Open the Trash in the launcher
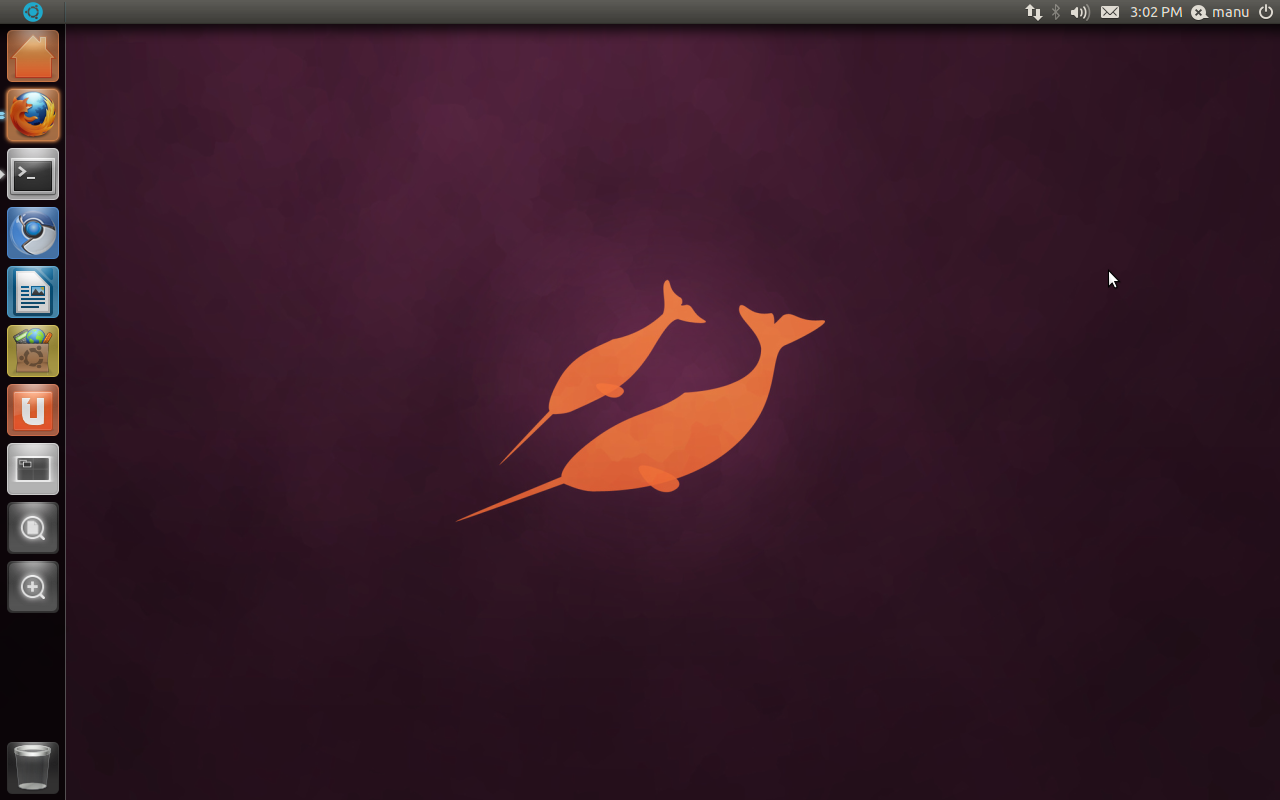 tap(33, 767)
